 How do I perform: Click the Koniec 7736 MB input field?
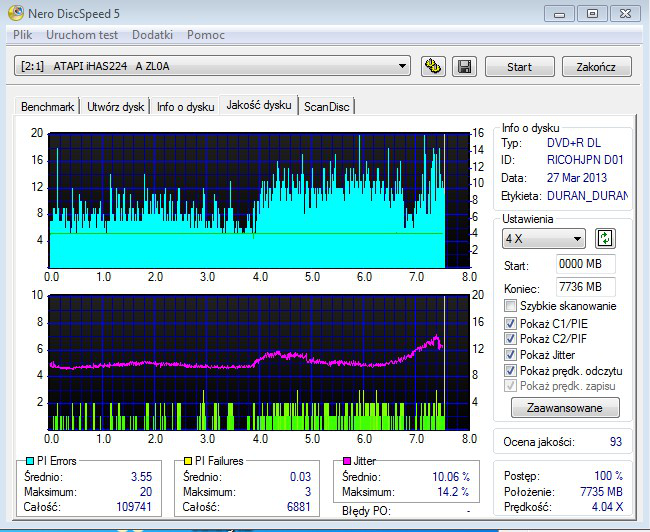coord(585,287)
